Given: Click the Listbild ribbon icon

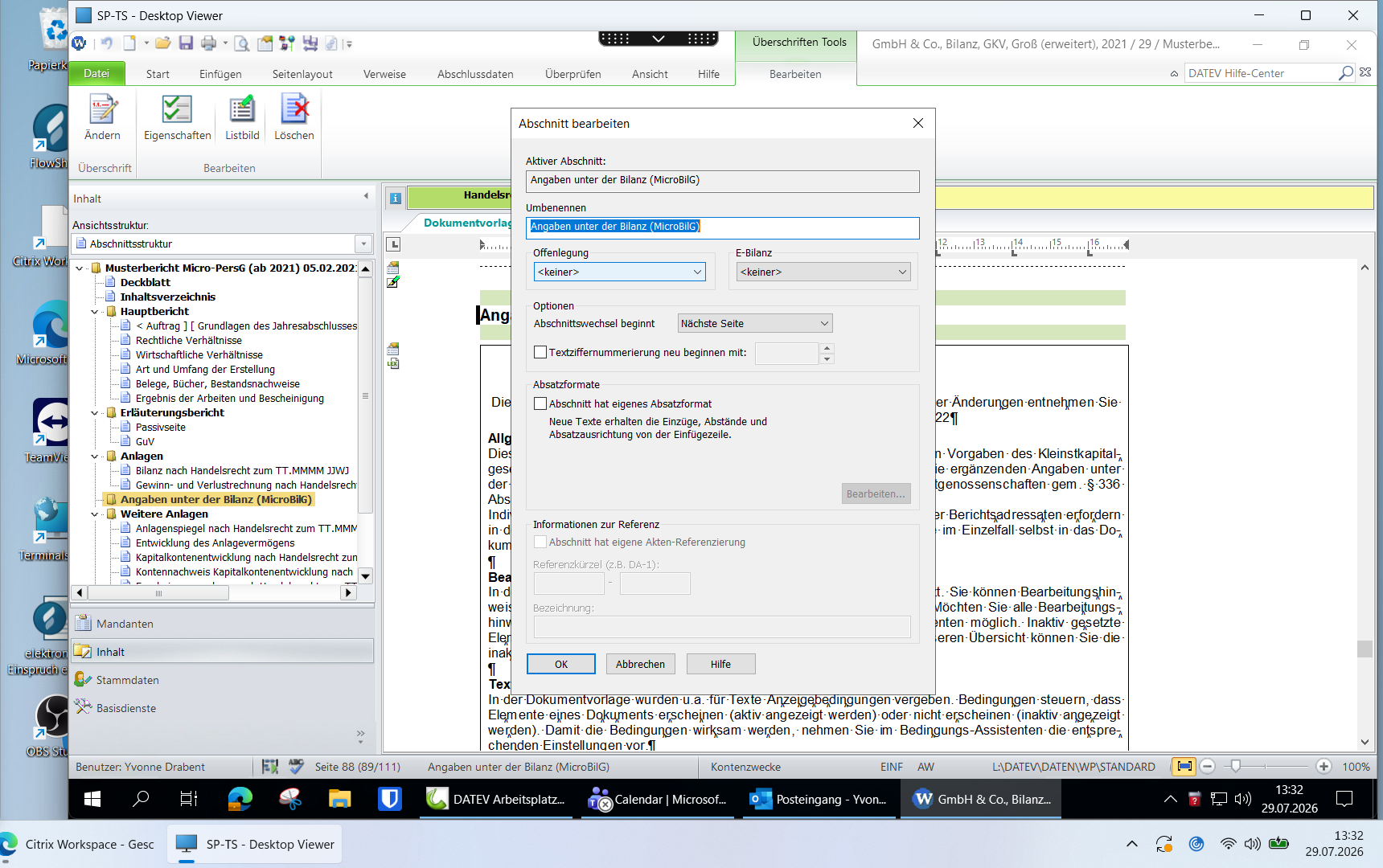Looking at the screenshot, I should tap(242, 117).
